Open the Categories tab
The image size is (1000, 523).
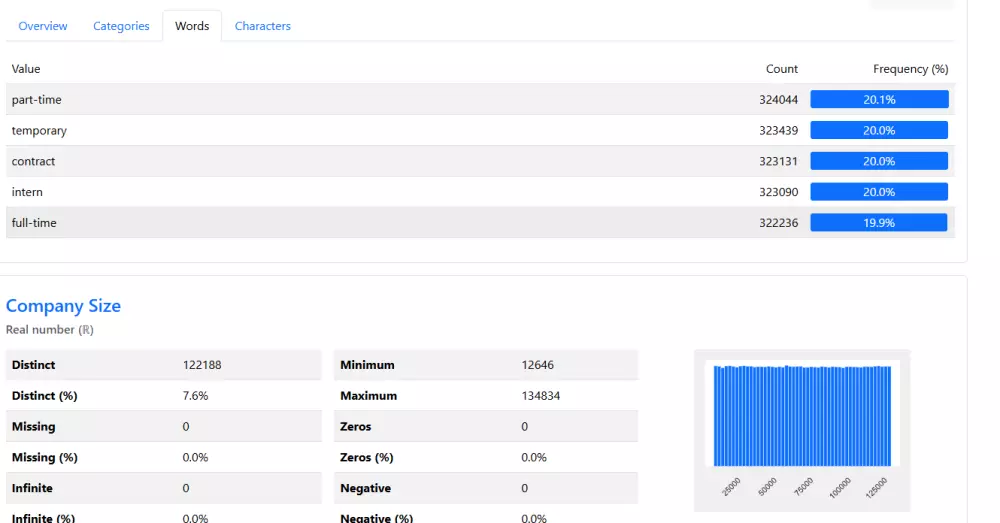pos(121,26)
